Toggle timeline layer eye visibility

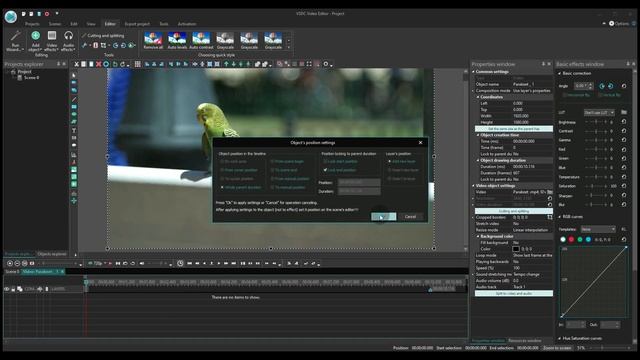pos(7,289)
